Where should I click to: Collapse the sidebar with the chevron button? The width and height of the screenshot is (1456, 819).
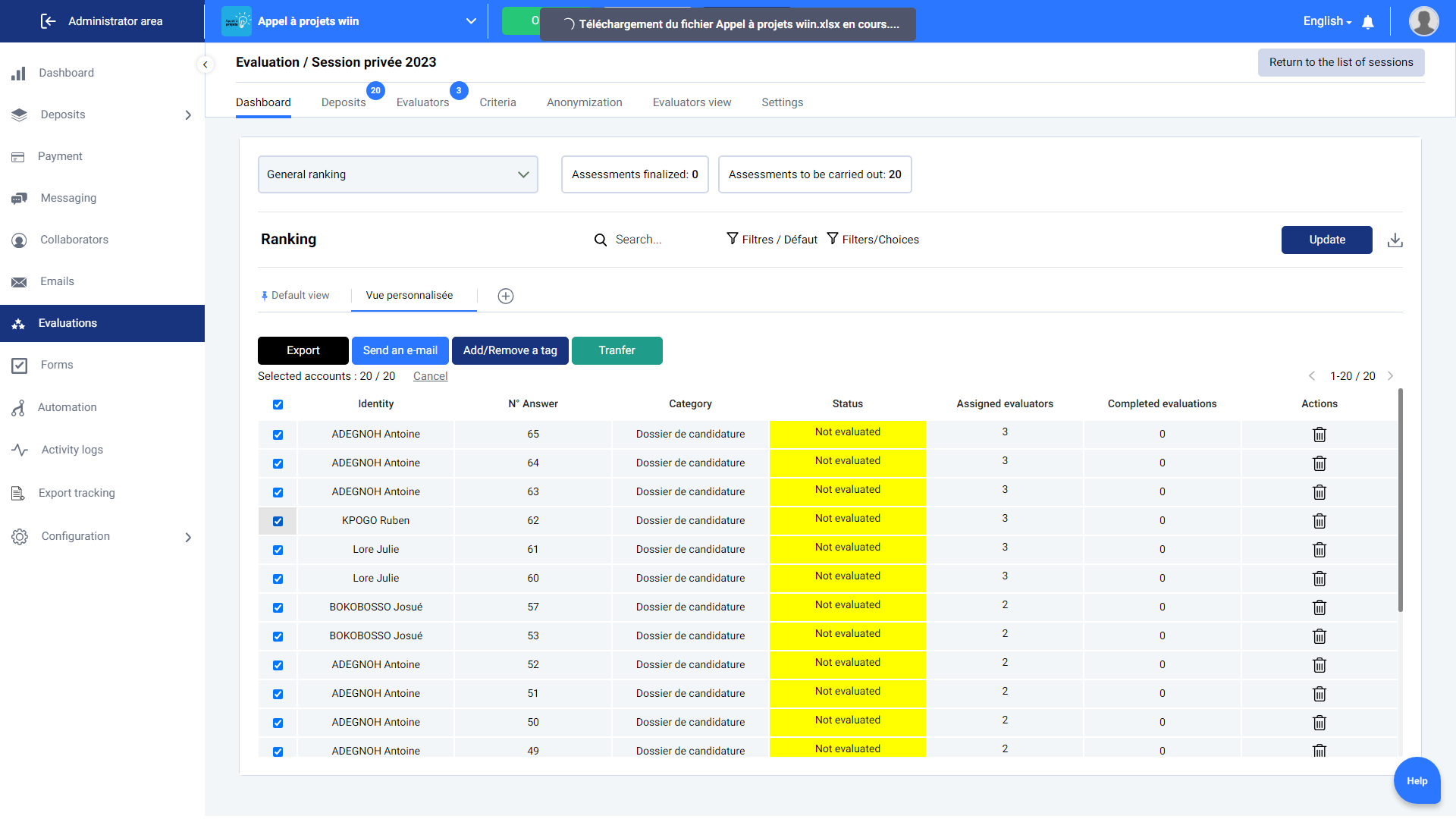tap(205, 64)
